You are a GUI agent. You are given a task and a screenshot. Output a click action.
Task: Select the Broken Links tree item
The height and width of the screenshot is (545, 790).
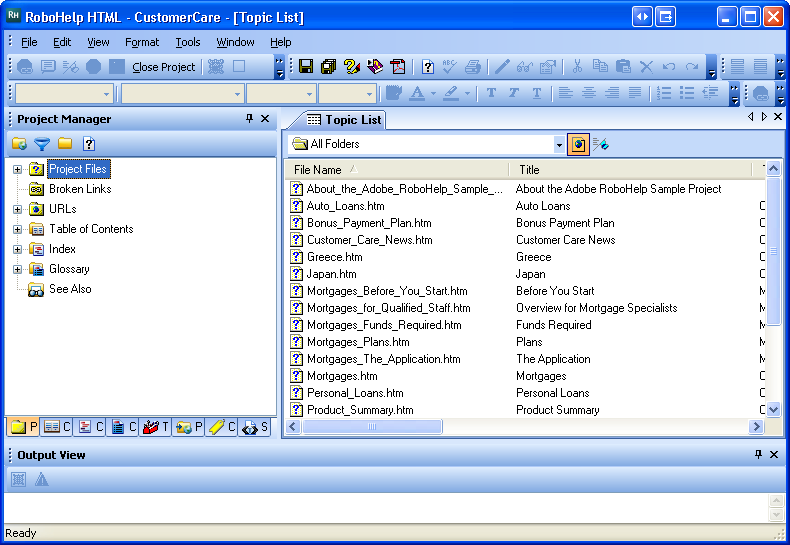click(x=80, y=189)
